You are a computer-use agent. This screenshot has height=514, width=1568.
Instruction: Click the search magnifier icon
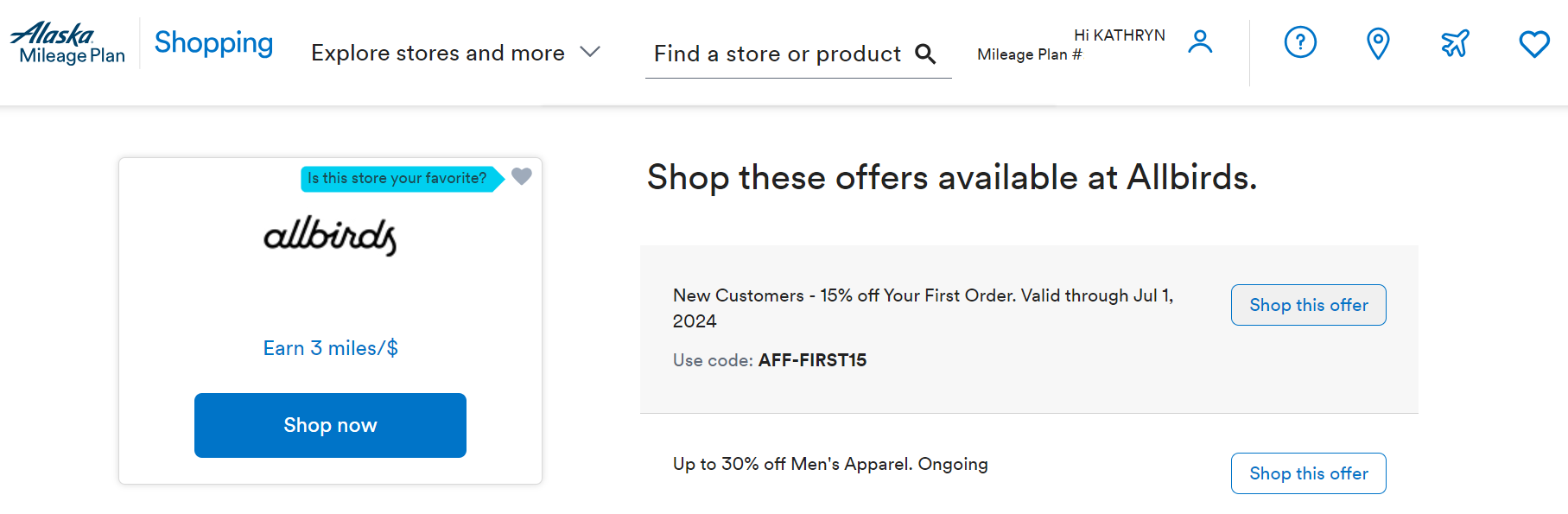pos(926,54)
